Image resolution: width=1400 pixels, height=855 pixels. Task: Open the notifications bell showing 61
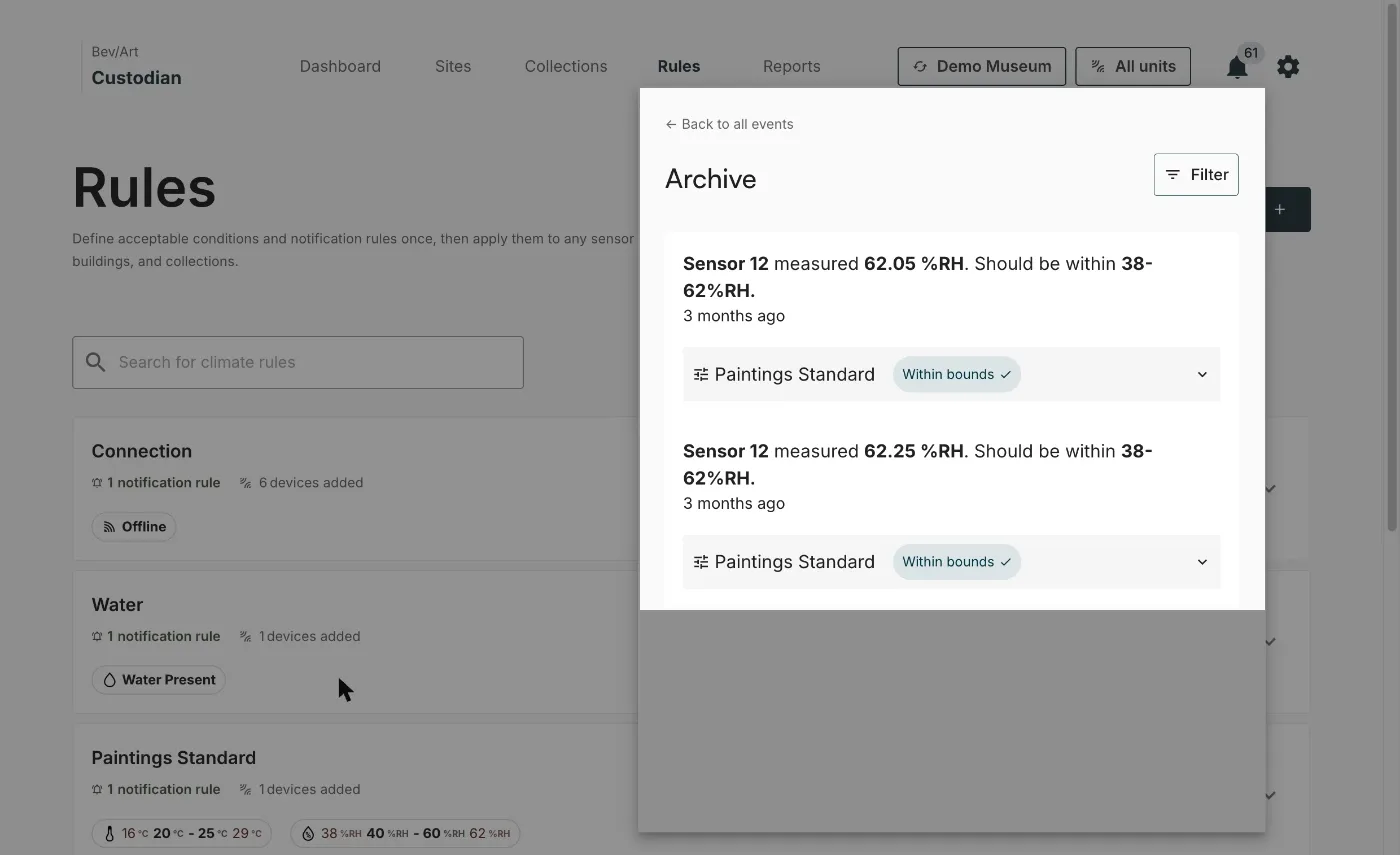point(1237,67)
